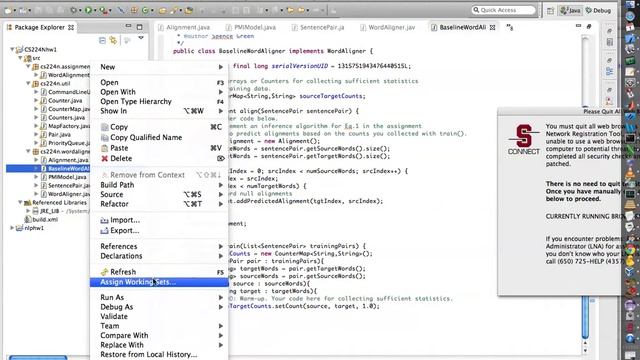Minimize the editor area
Image resolution: width=640 pixels, height=360 pixels.
click(x=578, y=26)
